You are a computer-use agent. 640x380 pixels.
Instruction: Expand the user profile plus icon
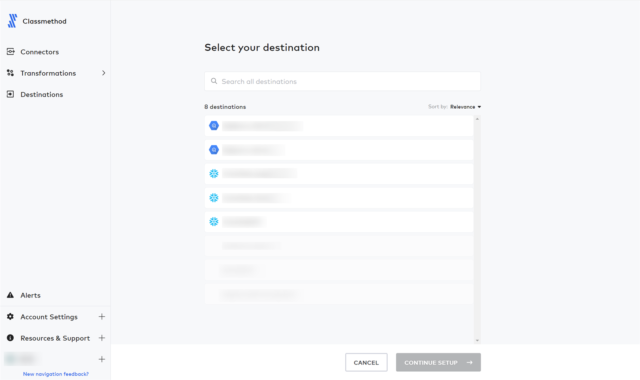[x=102, y=359]
